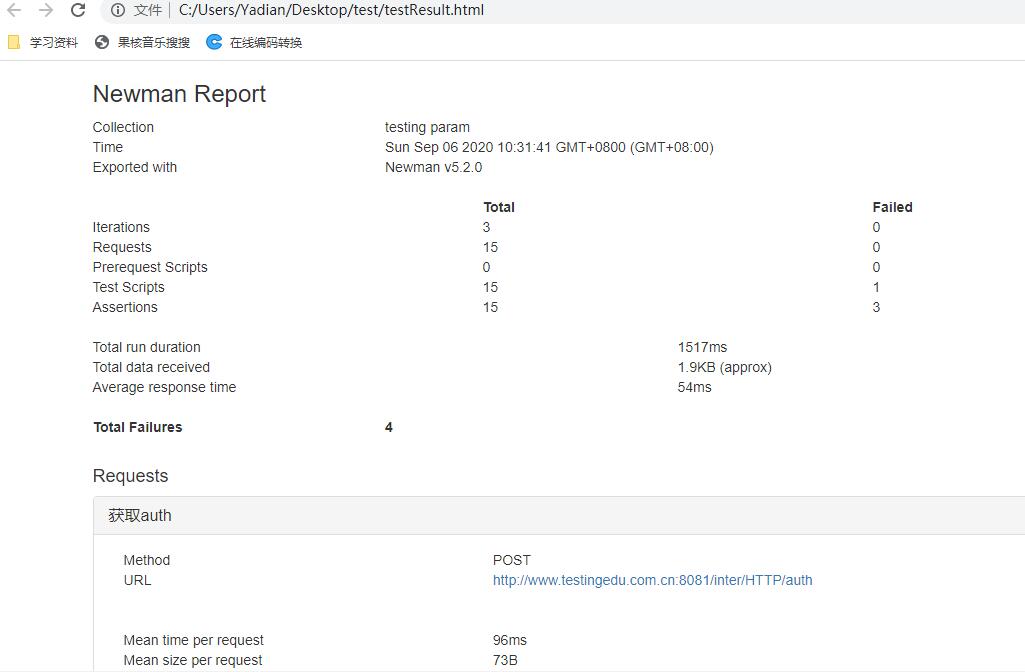Click the 'Failed' column header
1025x672 pixels.
pos(892,207)
